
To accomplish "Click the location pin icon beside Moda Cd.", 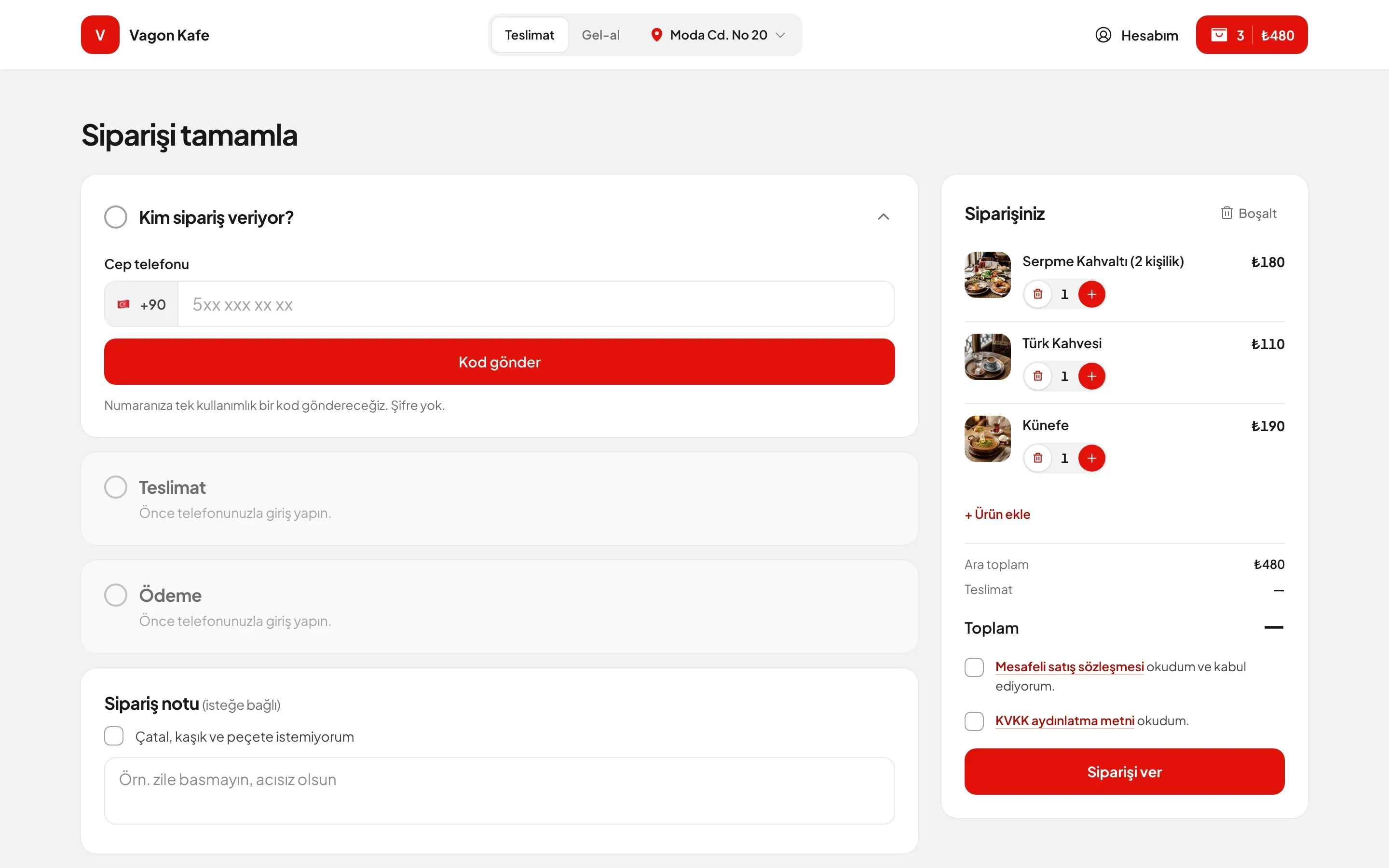I will (x=656, y=35).
